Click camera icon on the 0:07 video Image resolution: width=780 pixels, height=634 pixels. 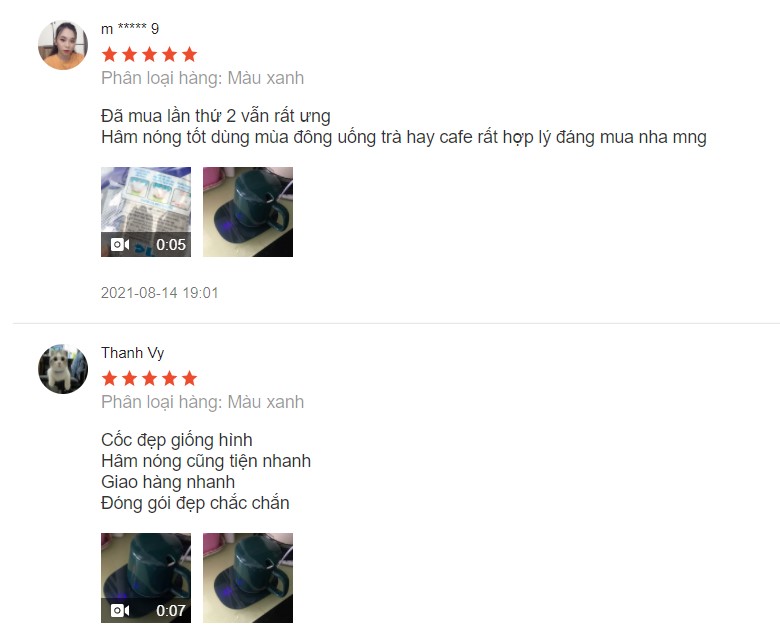pyautogui.click(x=120, y=610)
